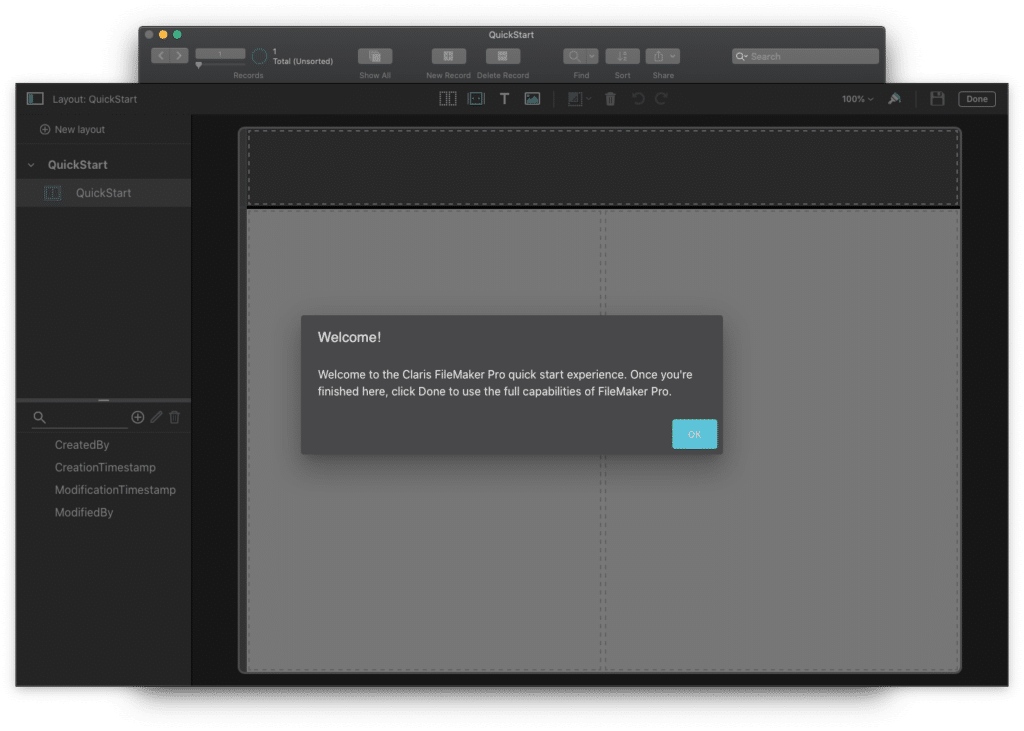Collapse the QuickStart group chevron
This screenshot has height=731, width=1024.
31,165
